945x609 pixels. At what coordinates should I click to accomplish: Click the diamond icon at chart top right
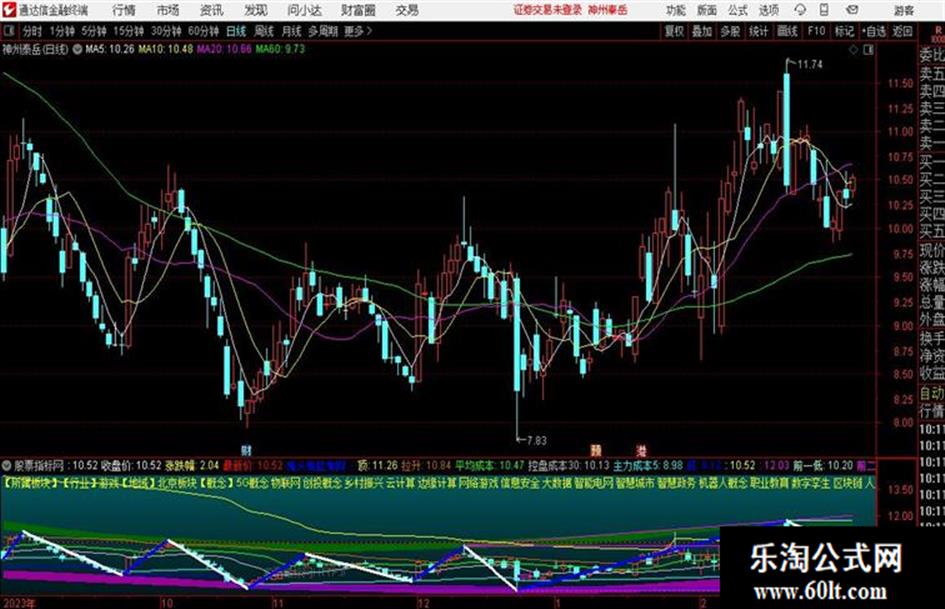coord(853,50)
